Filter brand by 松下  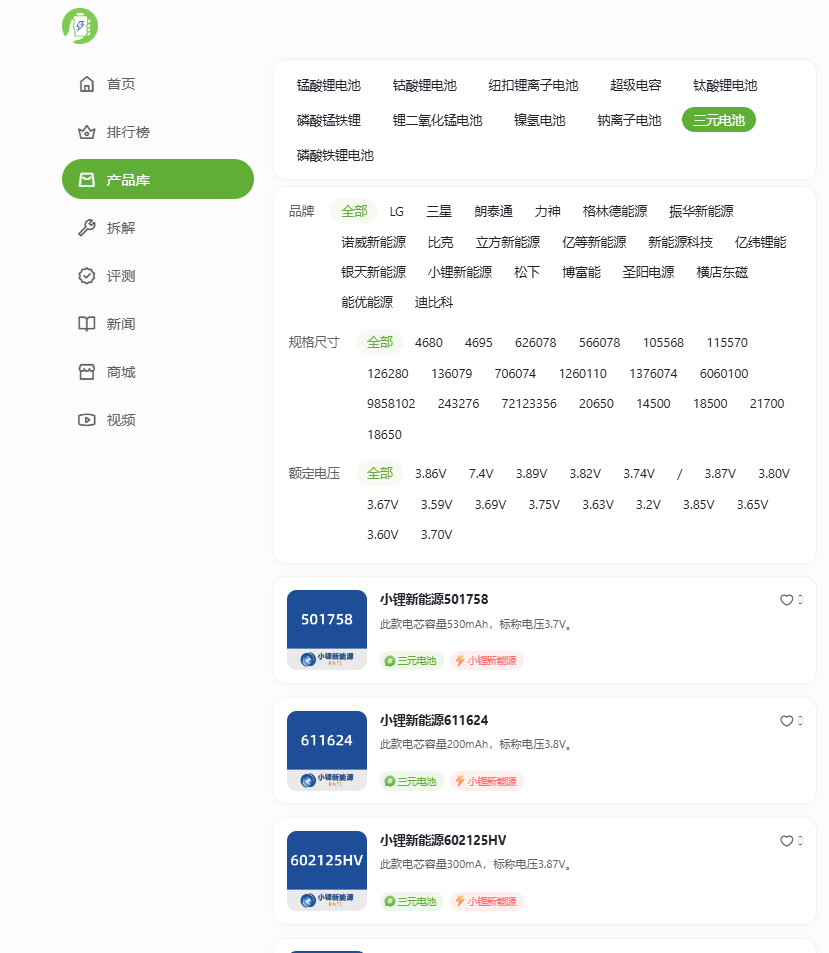pos(527,272)
